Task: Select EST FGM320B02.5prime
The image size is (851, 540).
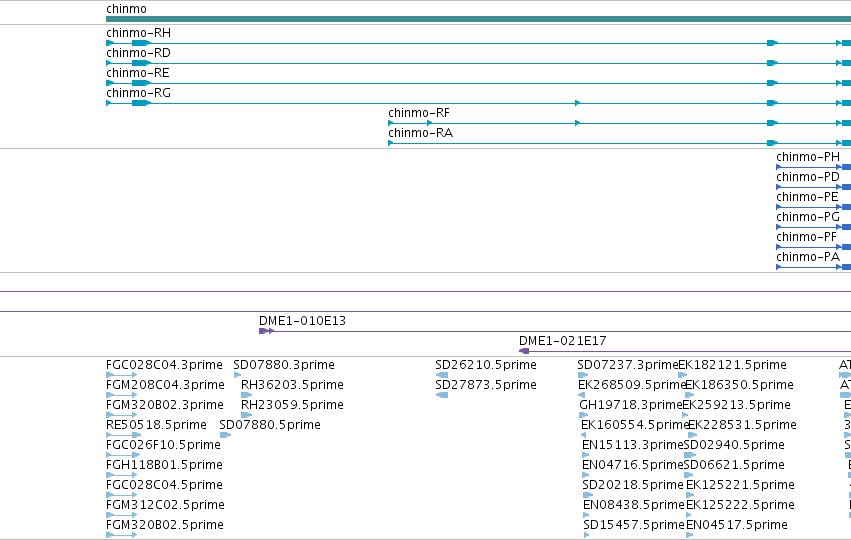Action: pyautogui.click(x=165, y=526)
